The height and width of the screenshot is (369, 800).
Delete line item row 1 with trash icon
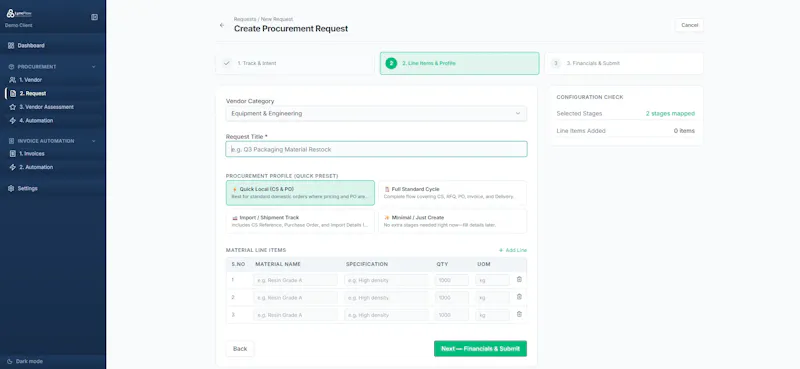519,279
